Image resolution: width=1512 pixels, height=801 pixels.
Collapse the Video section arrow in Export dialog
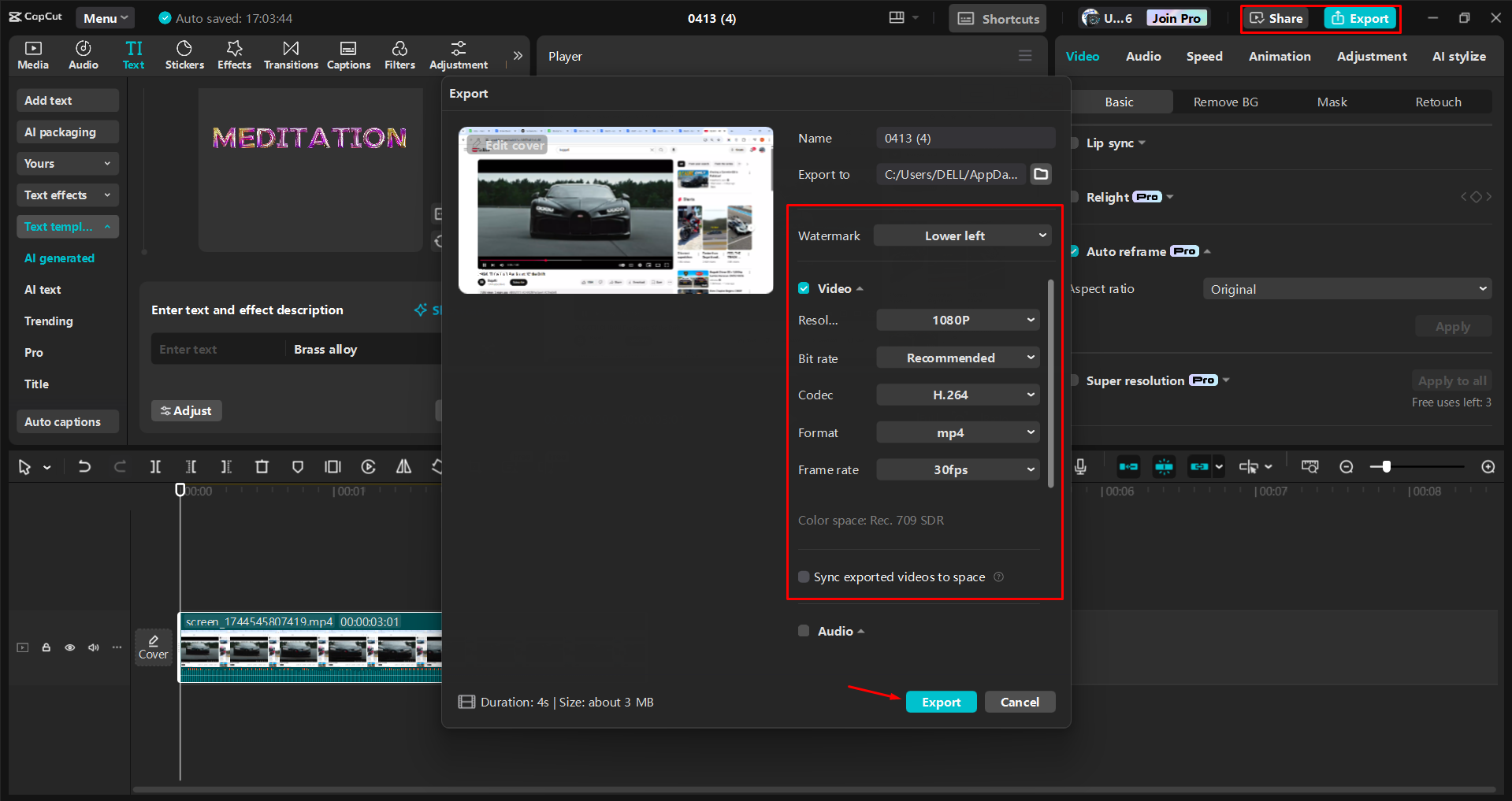point(860,289)
